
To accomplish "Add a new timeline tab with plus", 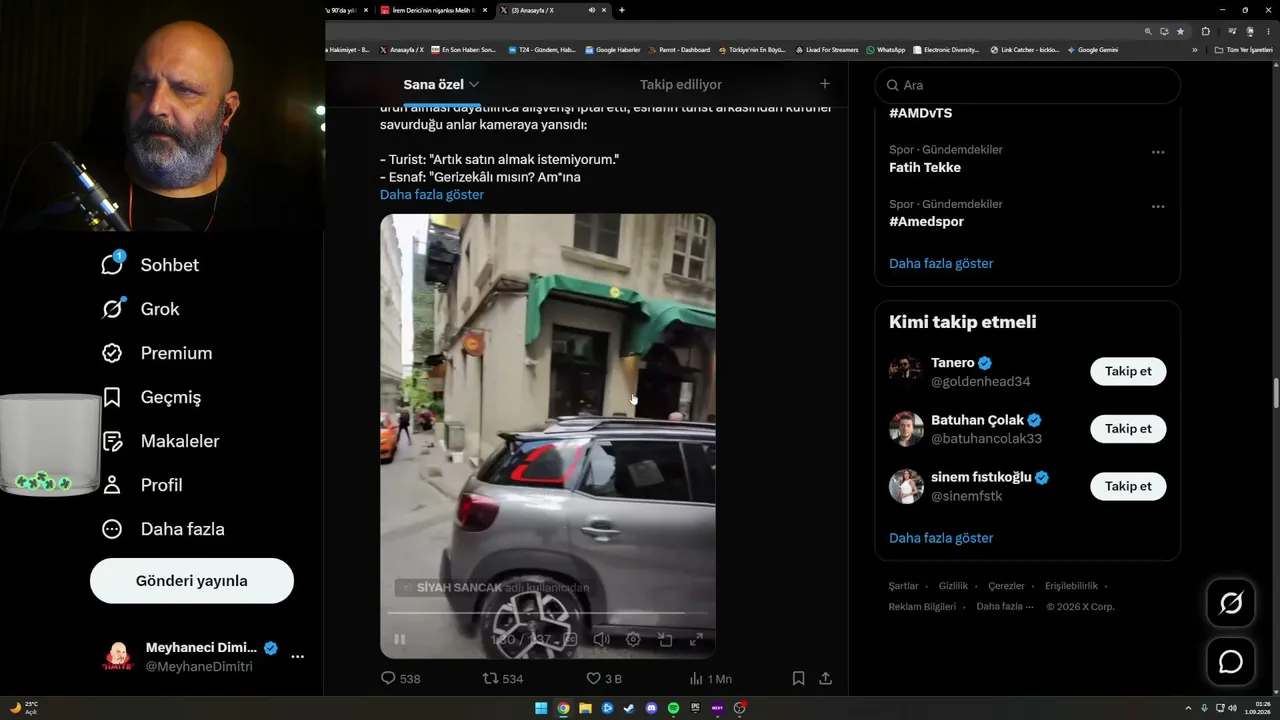I will 824,84.
